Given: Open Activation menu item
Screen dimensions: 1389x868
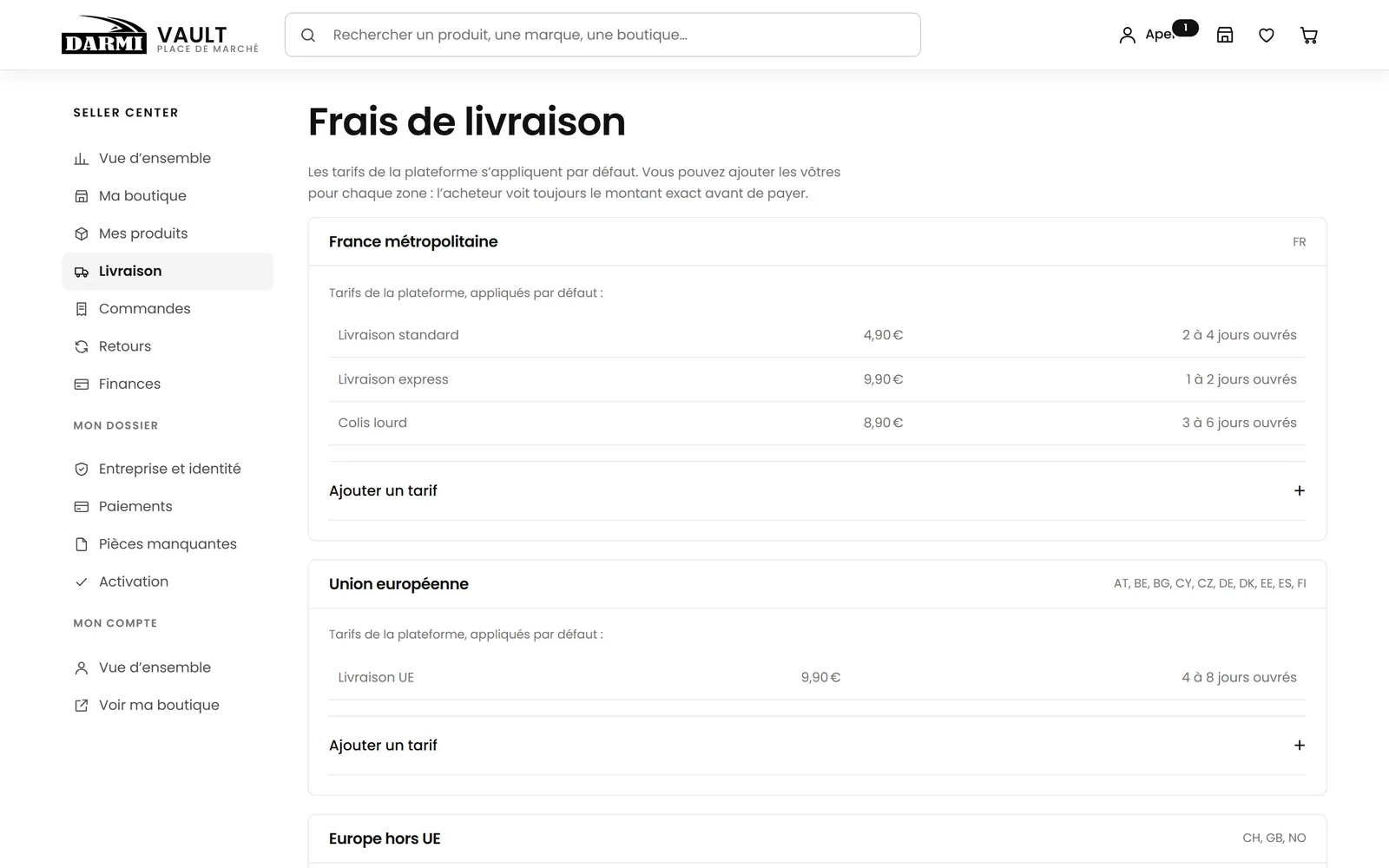Looking at the screenshot, I should (168, 582).
